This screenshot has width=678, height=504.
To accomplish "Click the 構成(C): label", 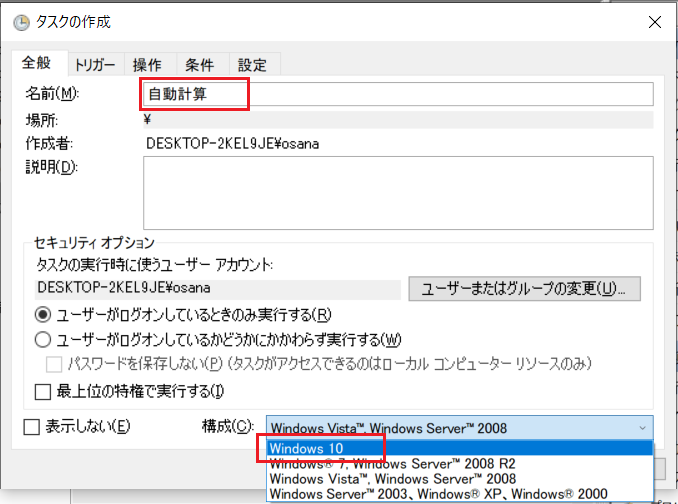I will pos(228,427).
